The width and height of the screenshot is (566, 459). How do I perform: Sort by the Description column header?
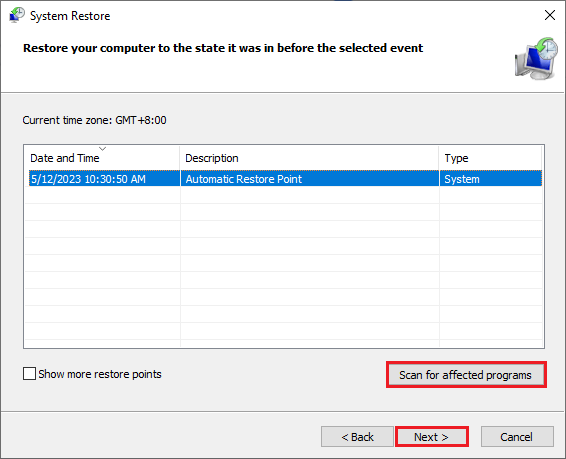(309, 158)
